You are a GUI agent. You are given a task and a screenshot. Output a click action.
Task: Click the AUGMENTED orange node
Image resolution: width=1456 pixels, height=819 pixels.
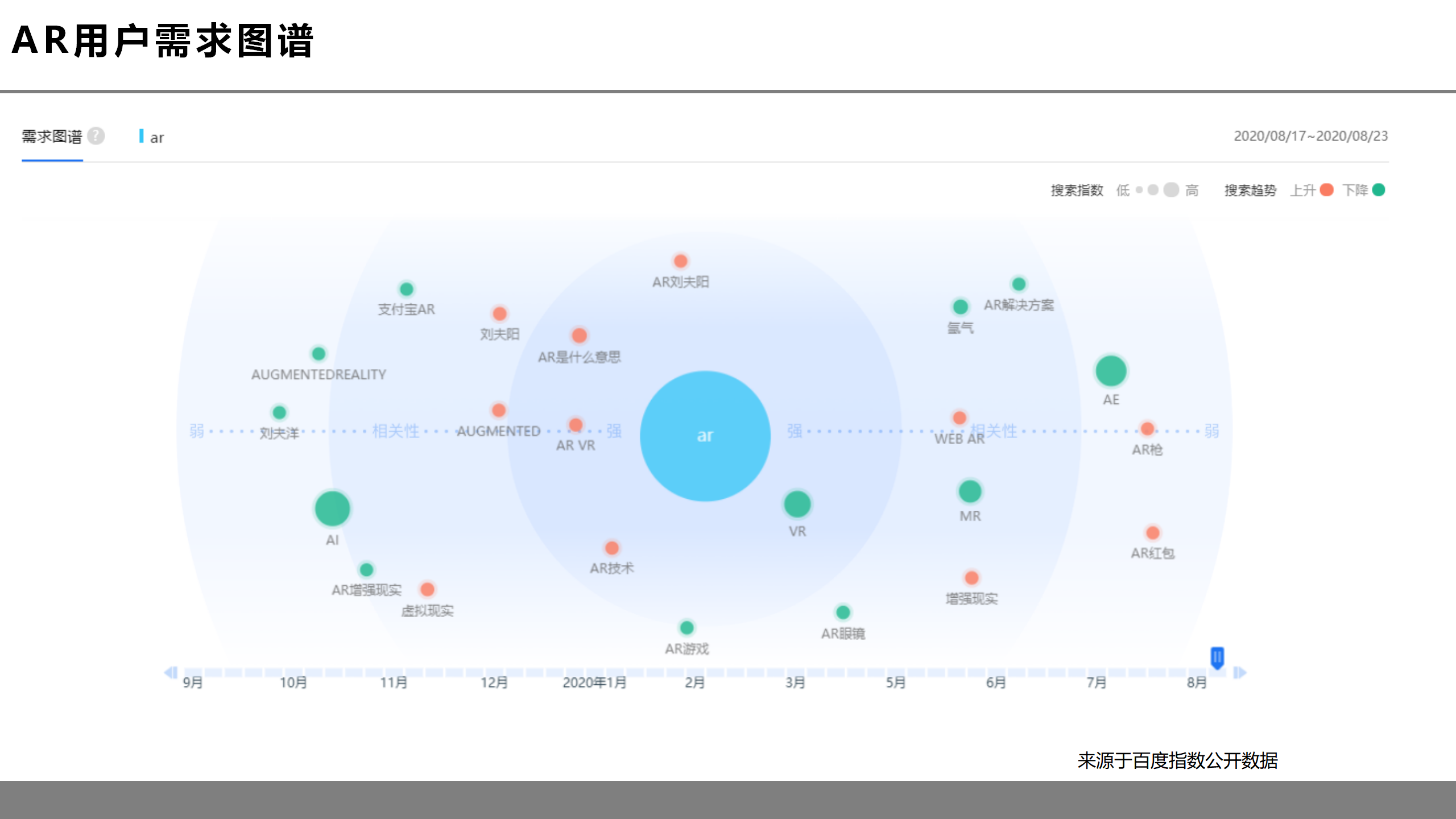pyautogui.click(x=499, y=410)
